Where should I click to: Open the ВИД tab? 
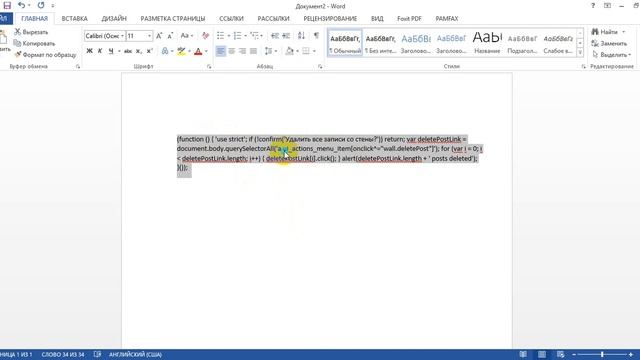377,19
